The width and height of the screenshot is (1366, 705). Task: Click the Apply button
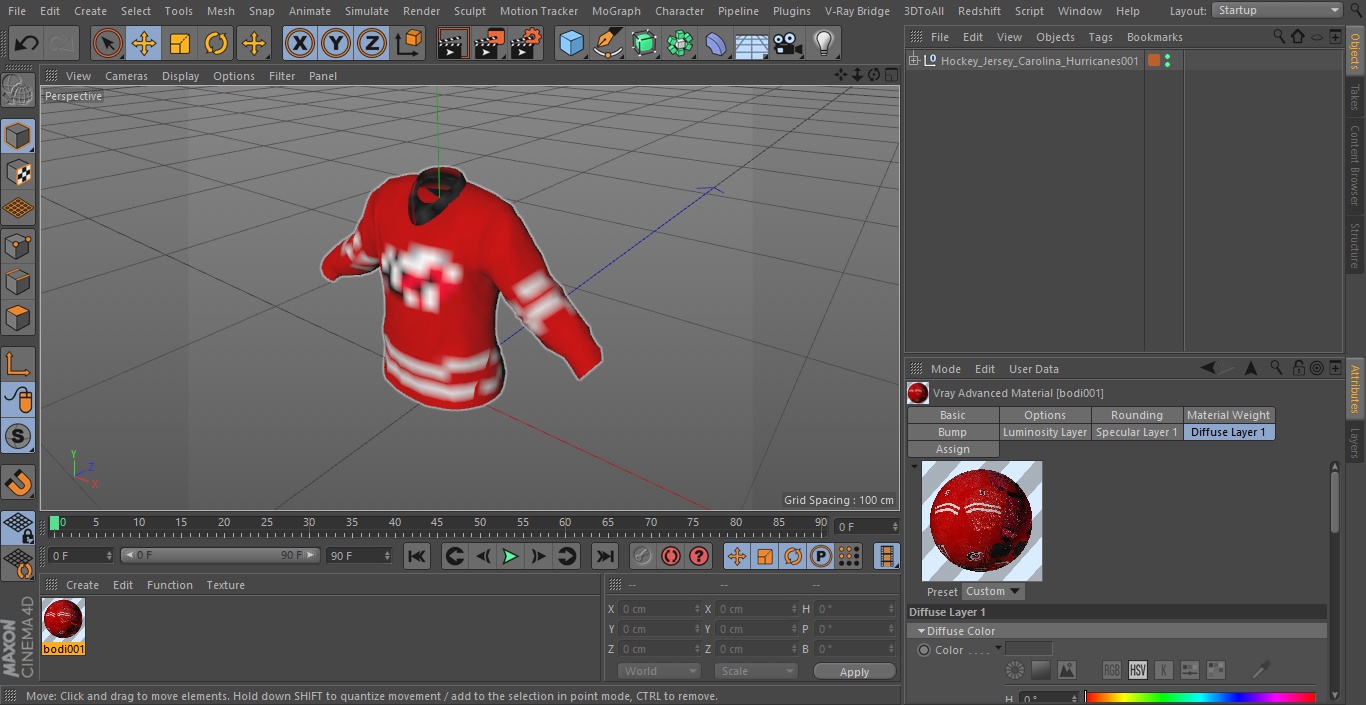click(854, 672)
